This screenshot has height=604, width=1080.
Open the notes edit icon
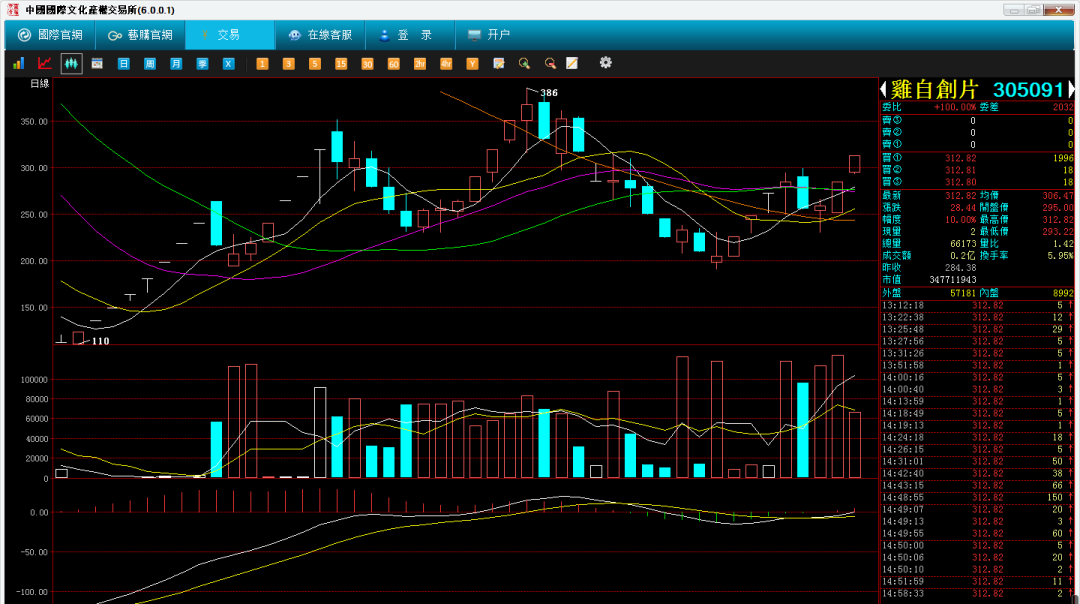[x=499, y=63]
